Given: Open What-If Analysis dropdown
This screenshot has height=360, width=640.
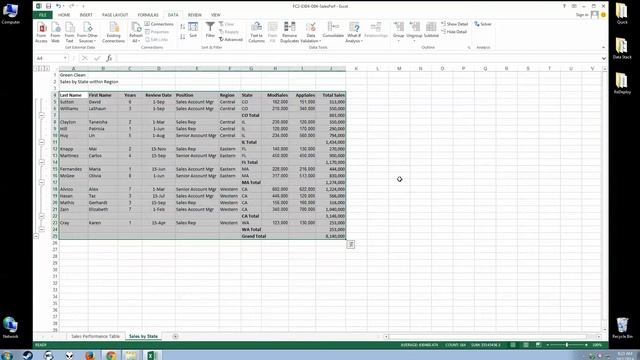Looking at the screenshot, I should [x=354, y=32].
